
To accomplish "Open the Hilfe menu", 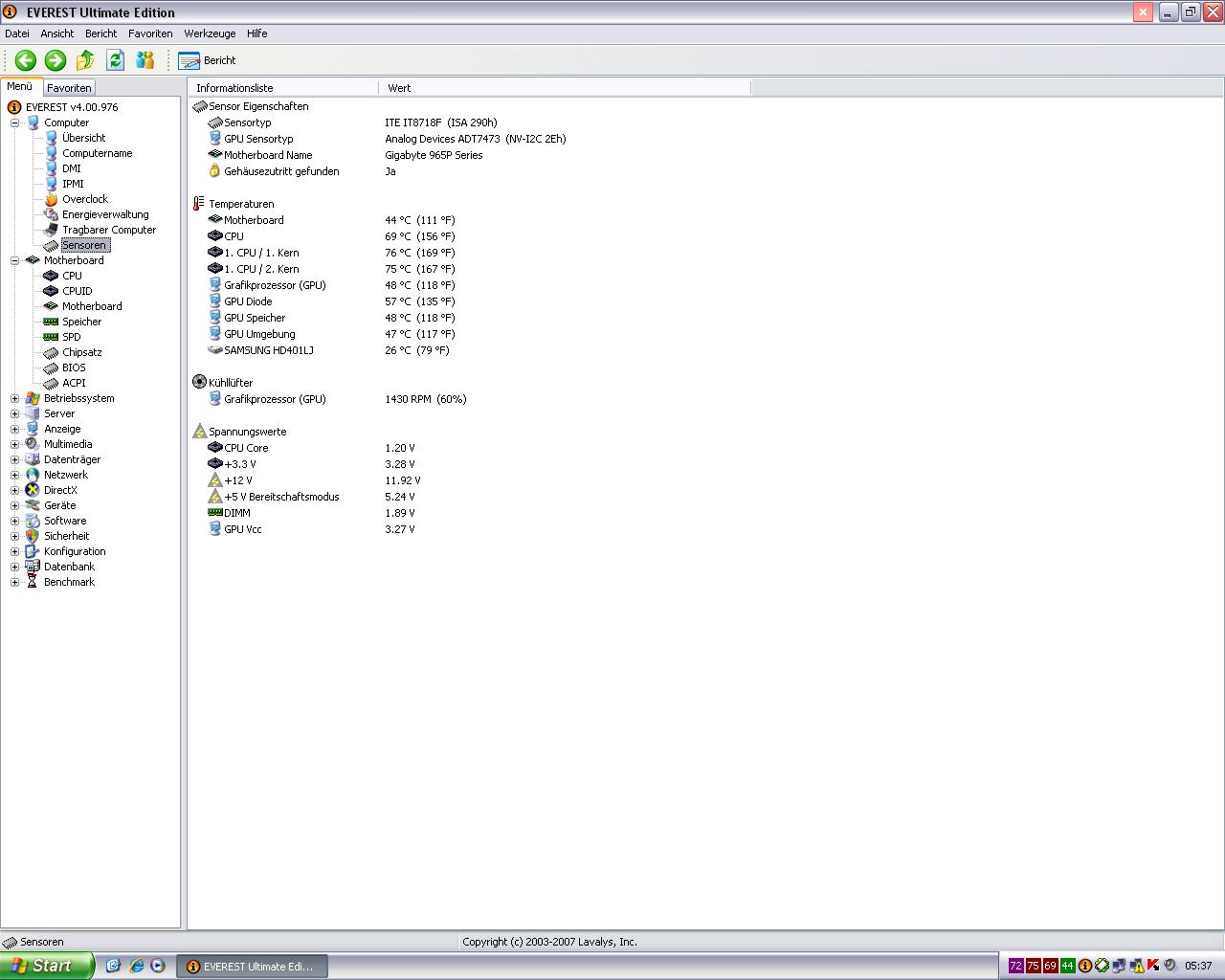I will point(256,33).
